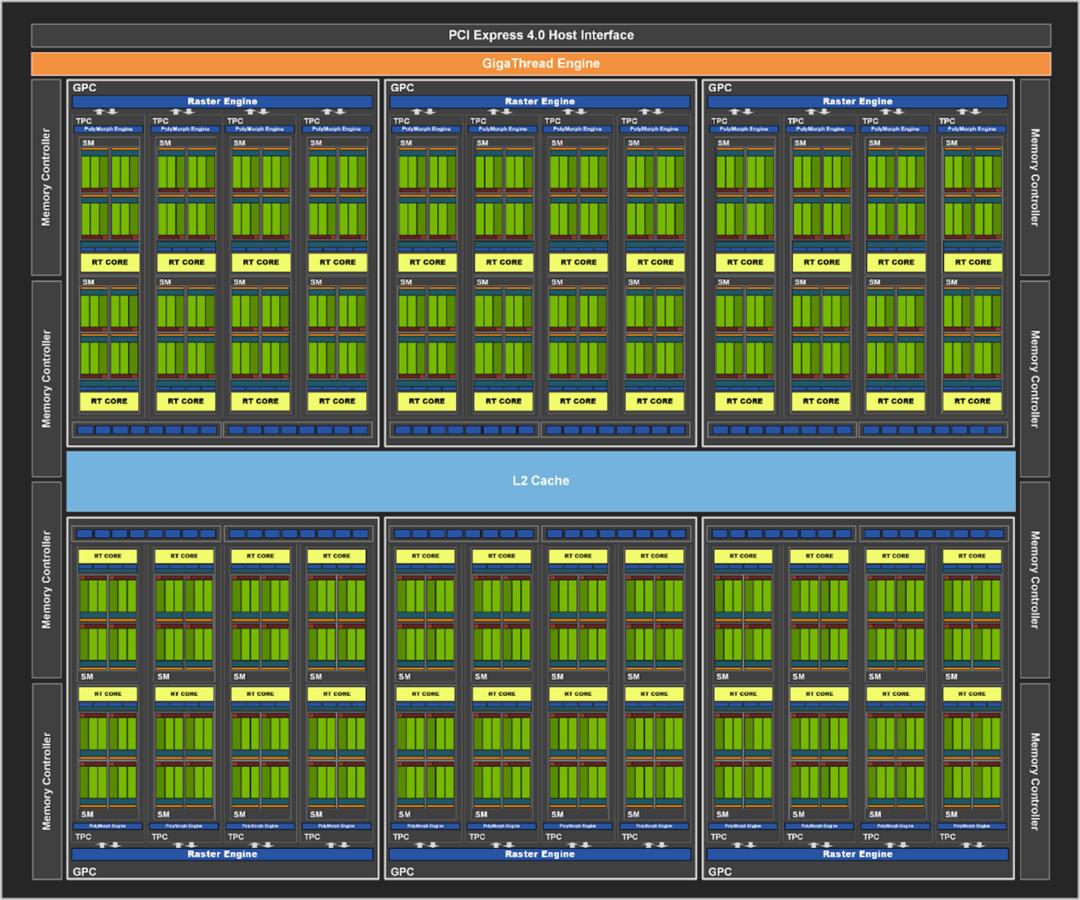The height and width of the screenshot is (900, 1080).
Task: Click the PolyMorph Engine in the bottom-left GPC
Action: [x=108, y=826]
